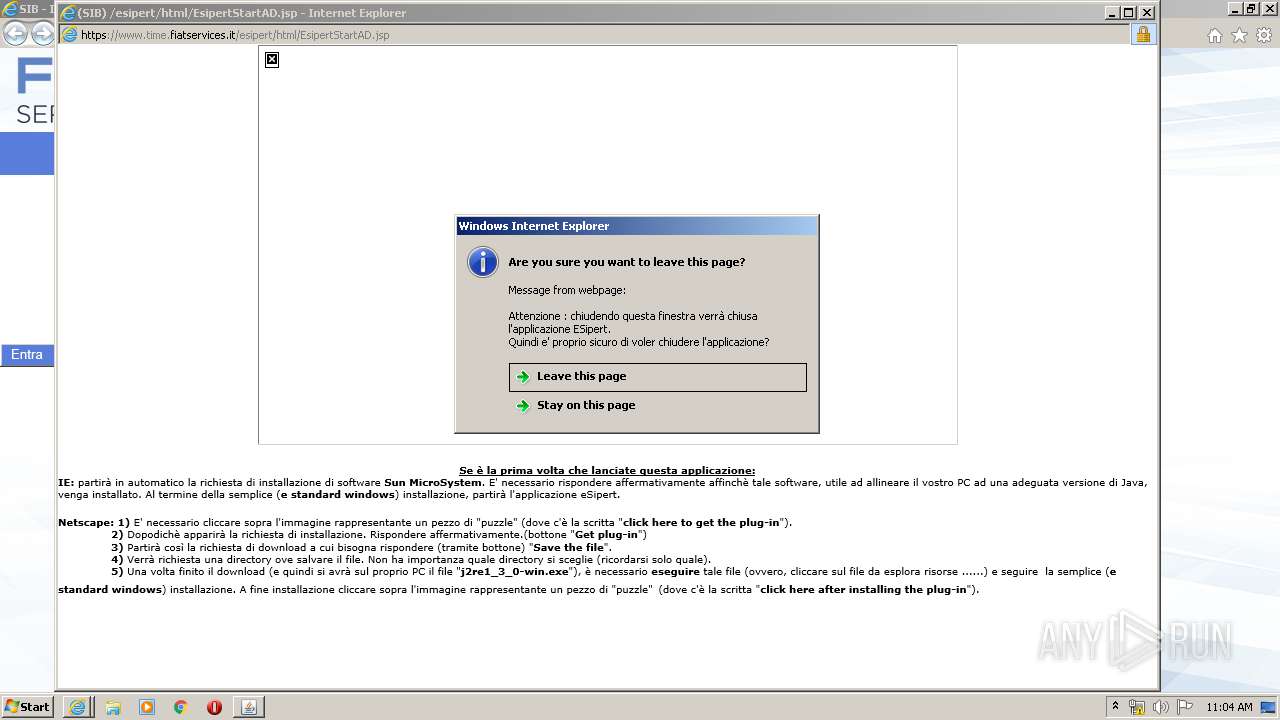This screenshot has height=720, width=1280.
Task: Click the dialog title 'Windows Internet Explorer'
Action: [534, 226]
